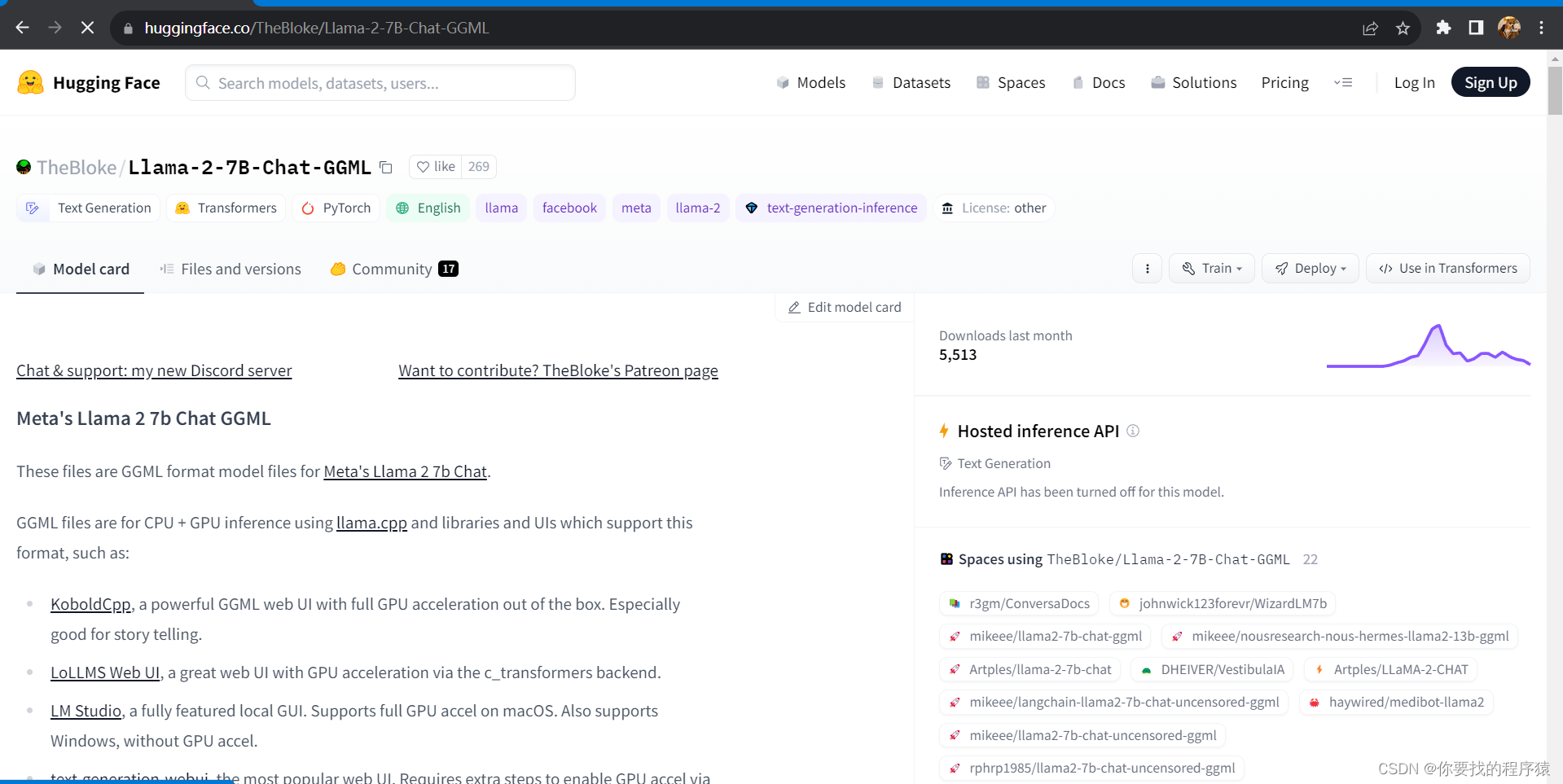This screenshot has height=784, width=1563.
Task: Click the 269 likes count
Action: tap(479, 167)
